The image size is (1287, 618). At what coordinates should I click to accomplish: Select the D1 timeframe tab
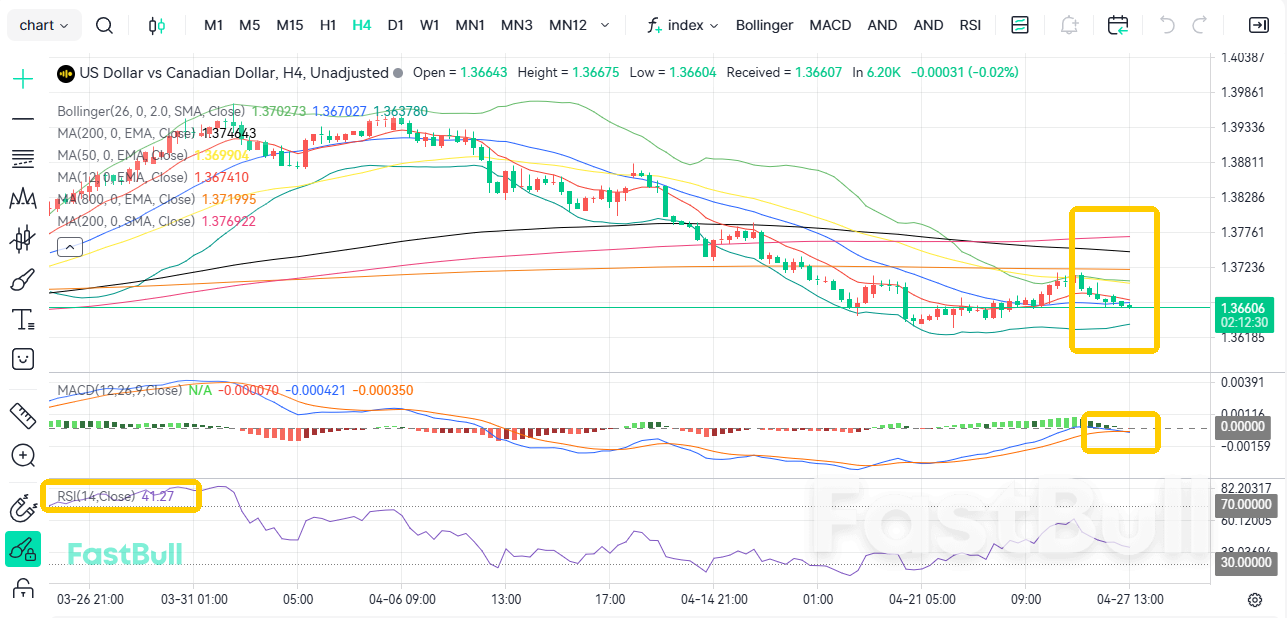click(395, 25)
